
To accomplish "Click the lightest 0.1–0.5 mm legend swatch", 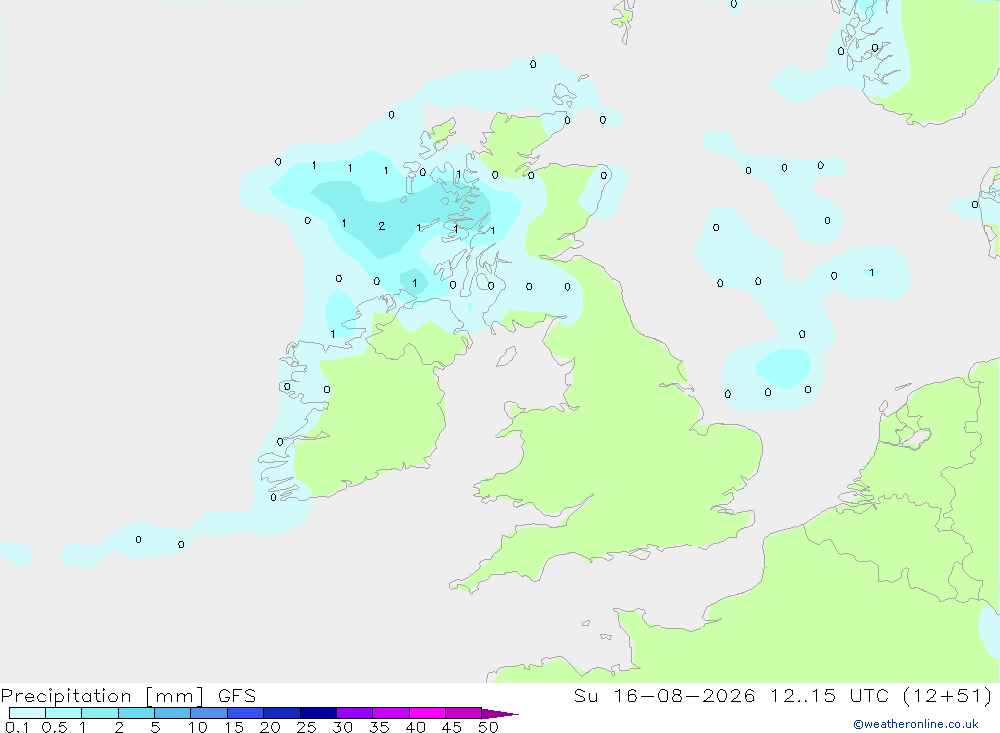I will point(27,713).
